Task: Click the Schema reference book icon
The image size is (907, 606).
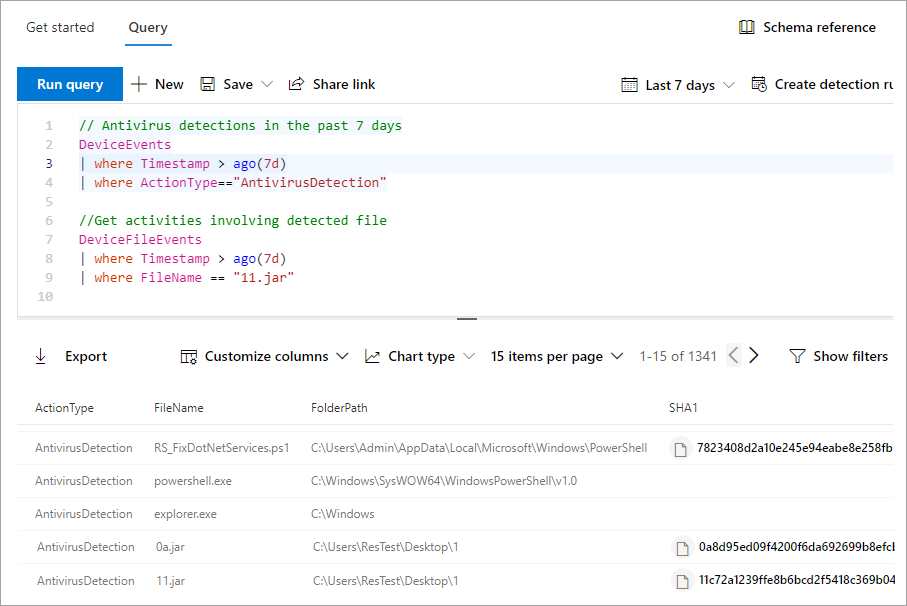Action: tap(746, 27)
